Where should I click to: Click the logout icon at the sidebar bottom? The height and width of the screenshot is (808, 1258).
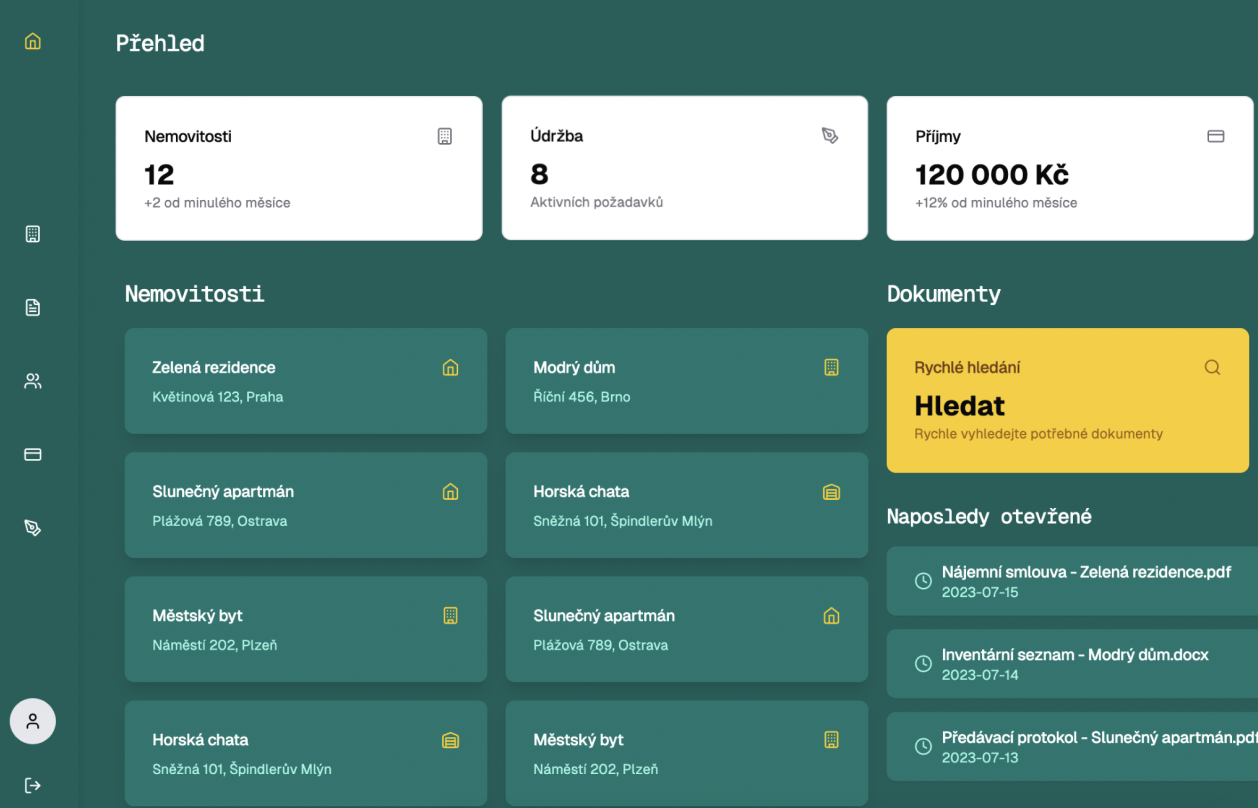coord(33,785)
